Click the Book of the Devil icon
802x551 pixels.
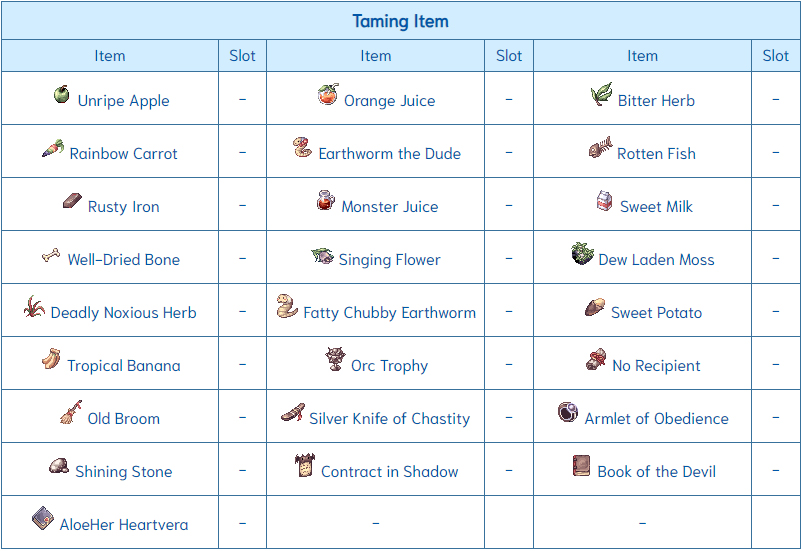coord(581,466)
